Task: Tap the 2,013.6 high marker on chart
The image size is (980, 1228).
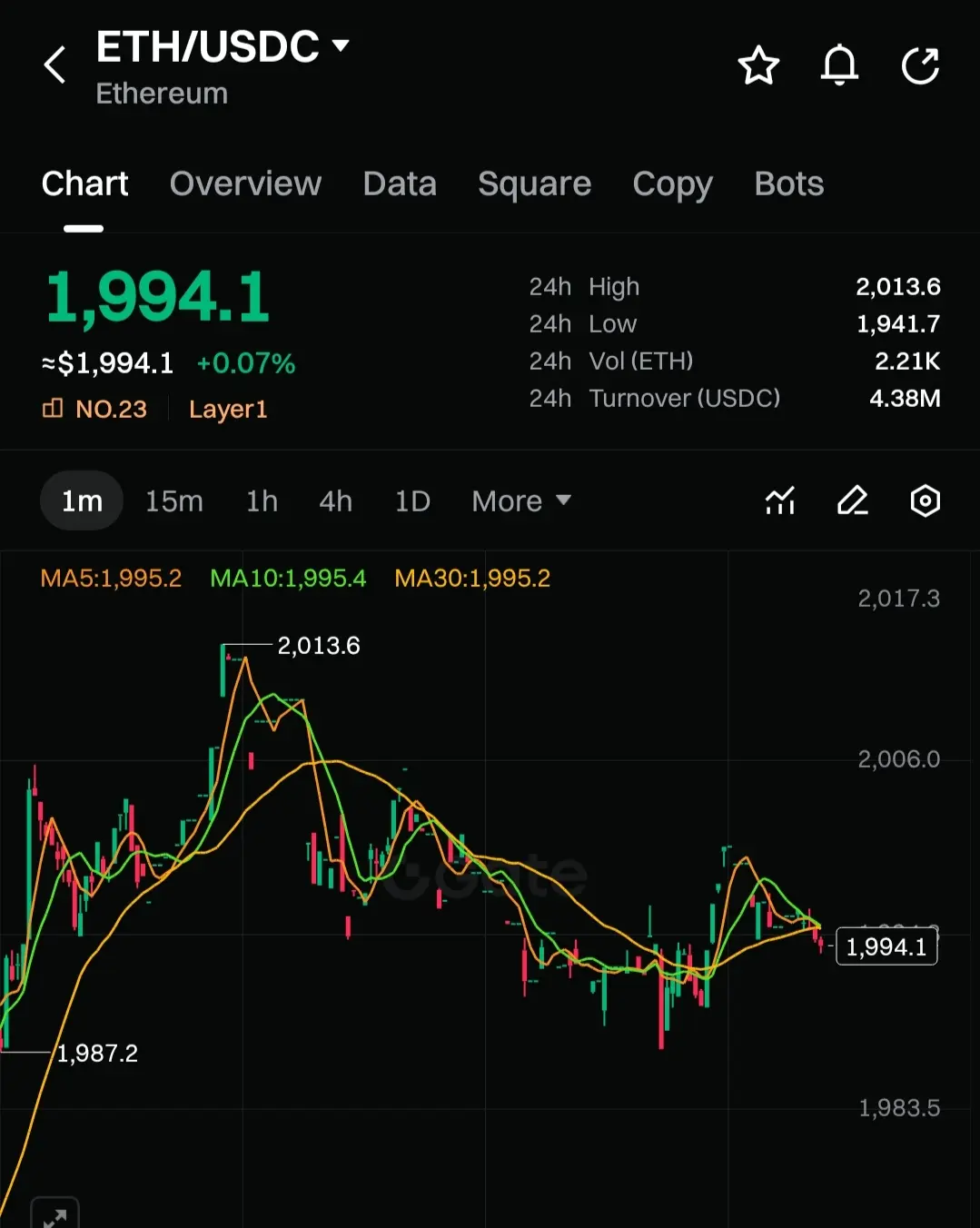Action: pos(318,646)
